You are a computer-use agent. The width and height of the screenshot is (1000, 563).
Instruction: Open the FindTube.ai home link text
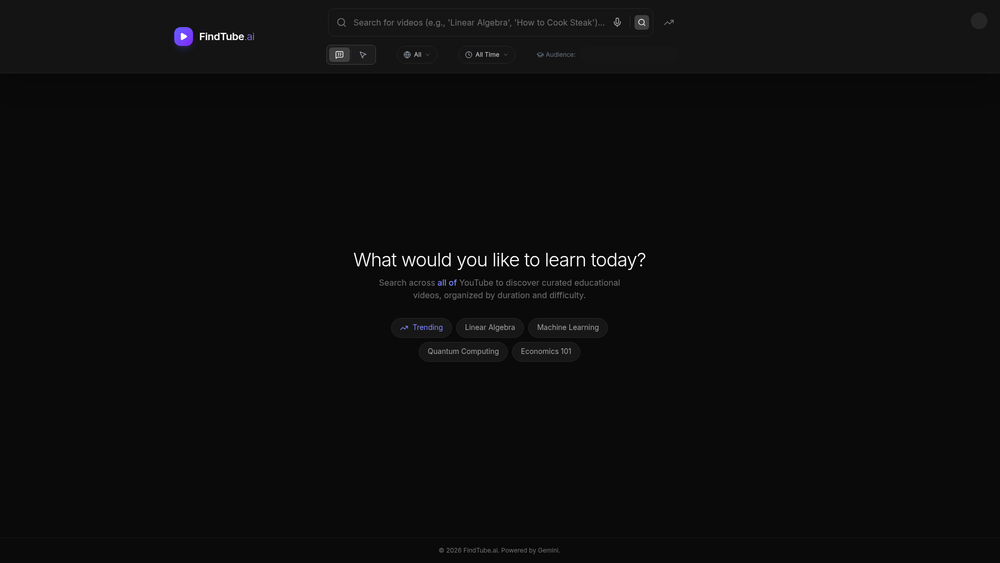(226, 36)
